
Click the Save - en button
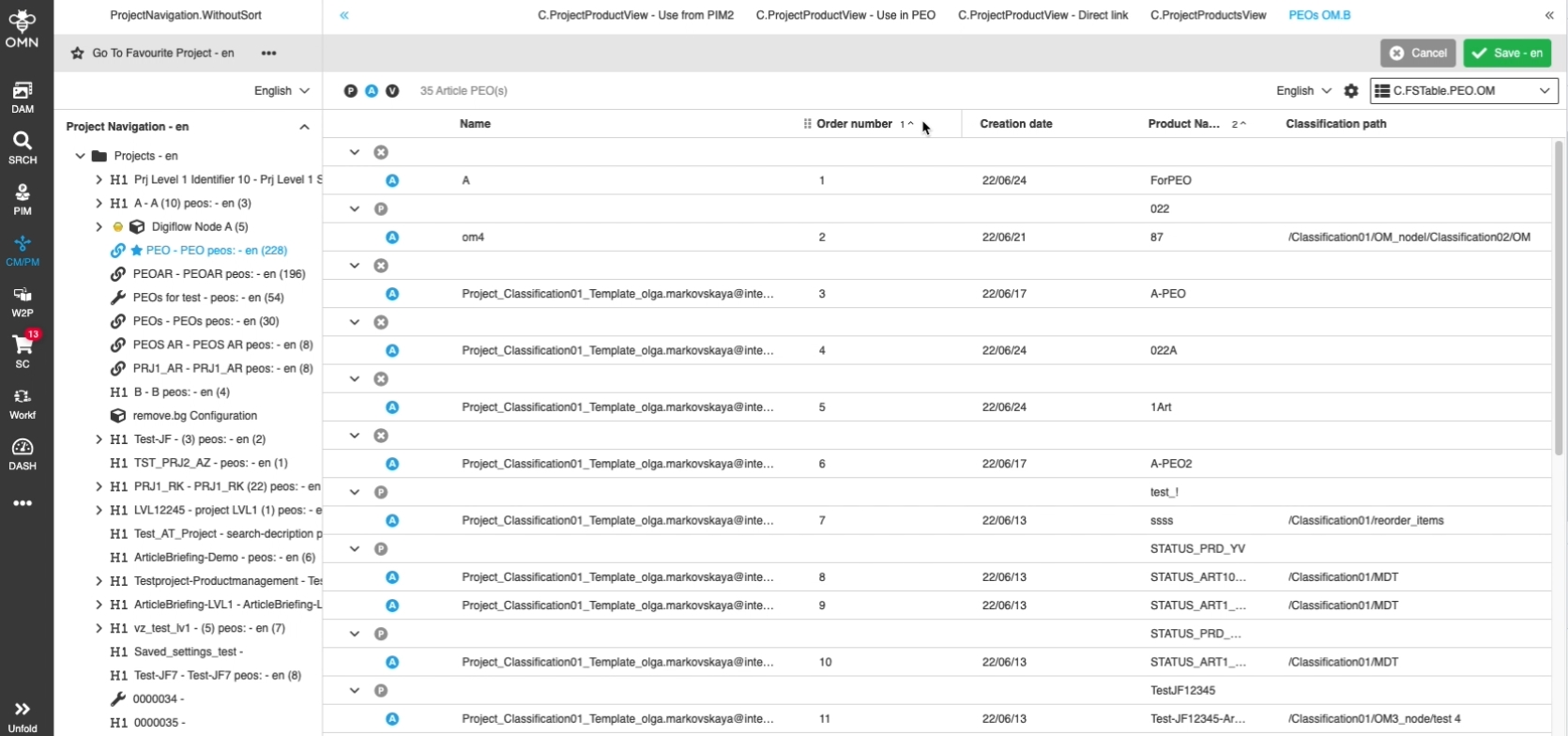(x=1506, y=54)
